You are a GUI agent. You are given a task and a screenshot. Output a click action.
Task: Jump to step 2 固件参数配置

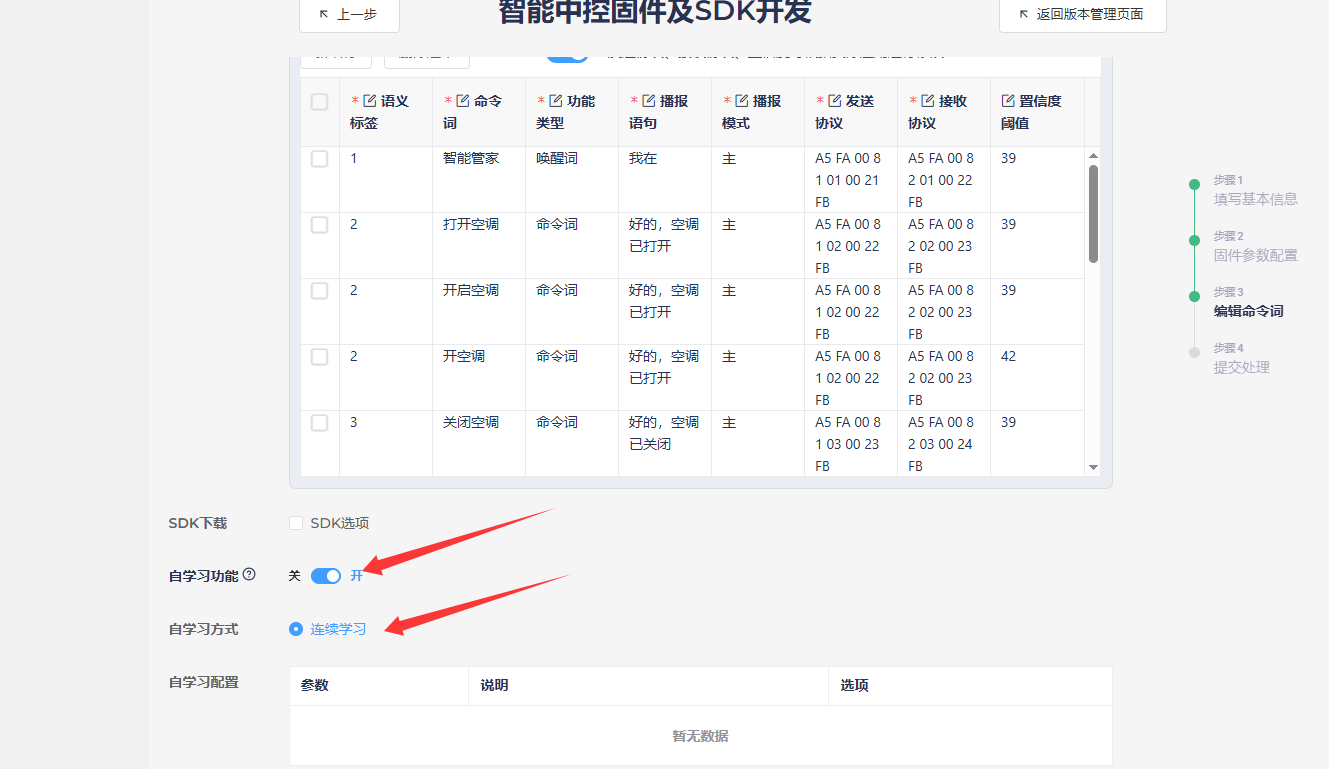tap(1255, 255)
